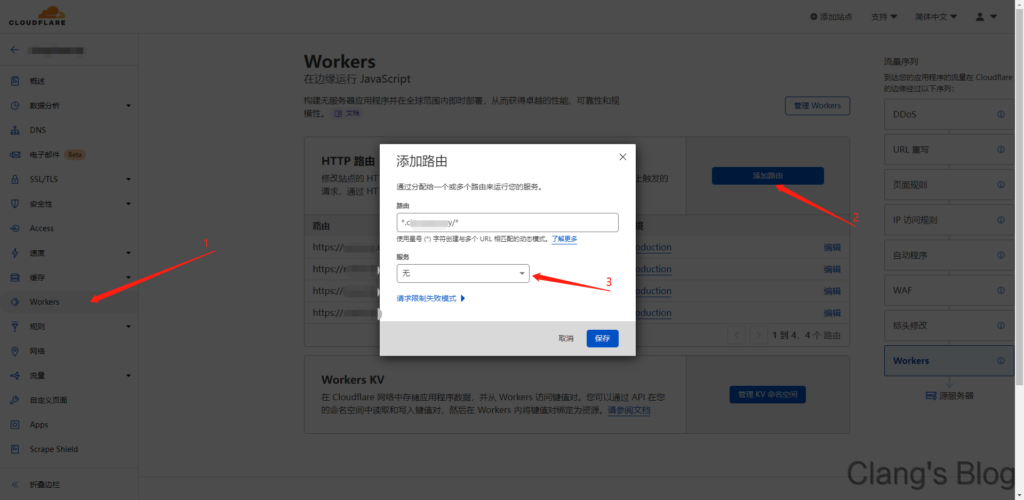Click the 路由 pattern input field
This screenshot has width=1024, height=500.
(507, 222)
